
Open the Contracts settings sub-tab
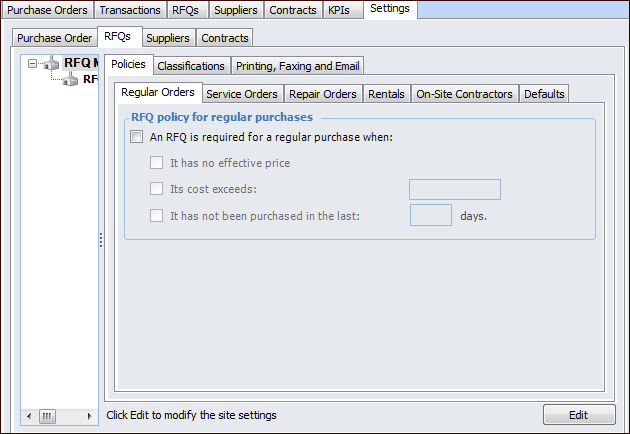click(x=225, y=38)
